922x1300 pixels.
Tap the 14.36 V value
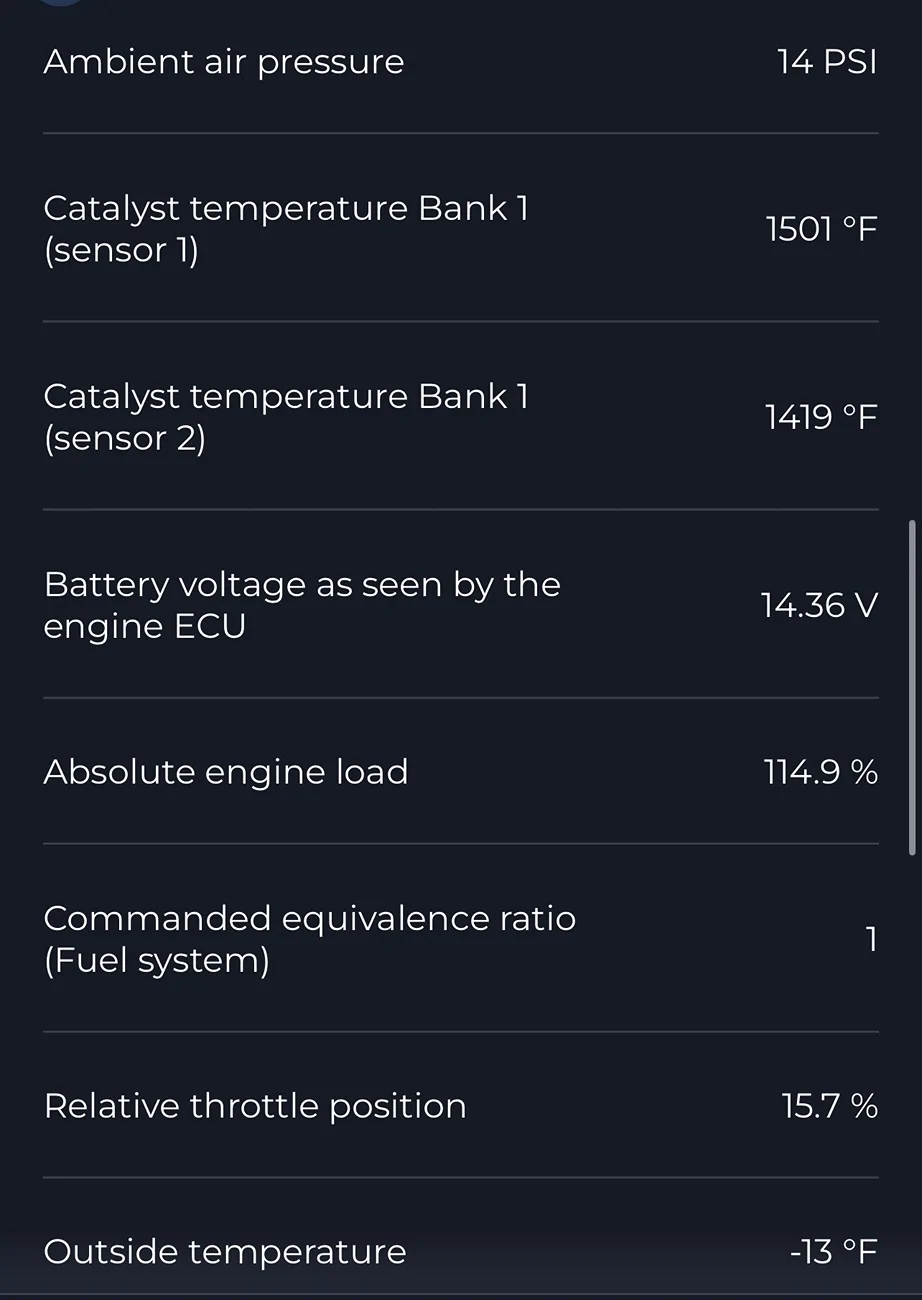tap(819, 605)
